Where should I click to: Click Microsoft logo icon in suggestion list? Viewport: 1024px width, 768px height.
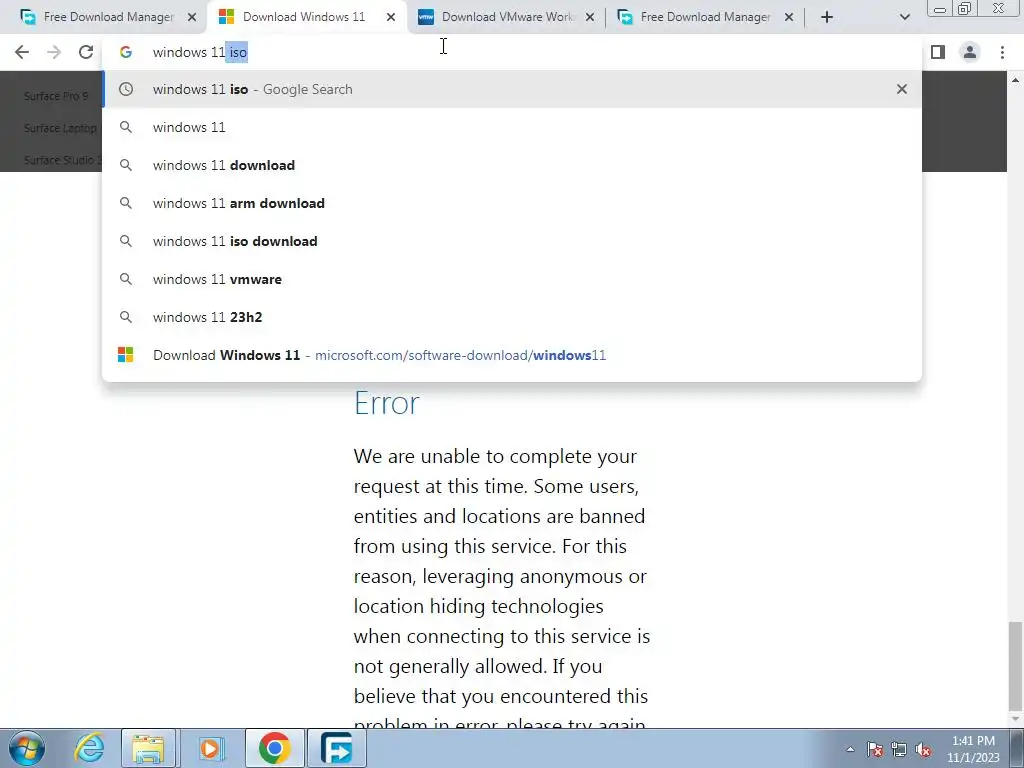point(125,355)
